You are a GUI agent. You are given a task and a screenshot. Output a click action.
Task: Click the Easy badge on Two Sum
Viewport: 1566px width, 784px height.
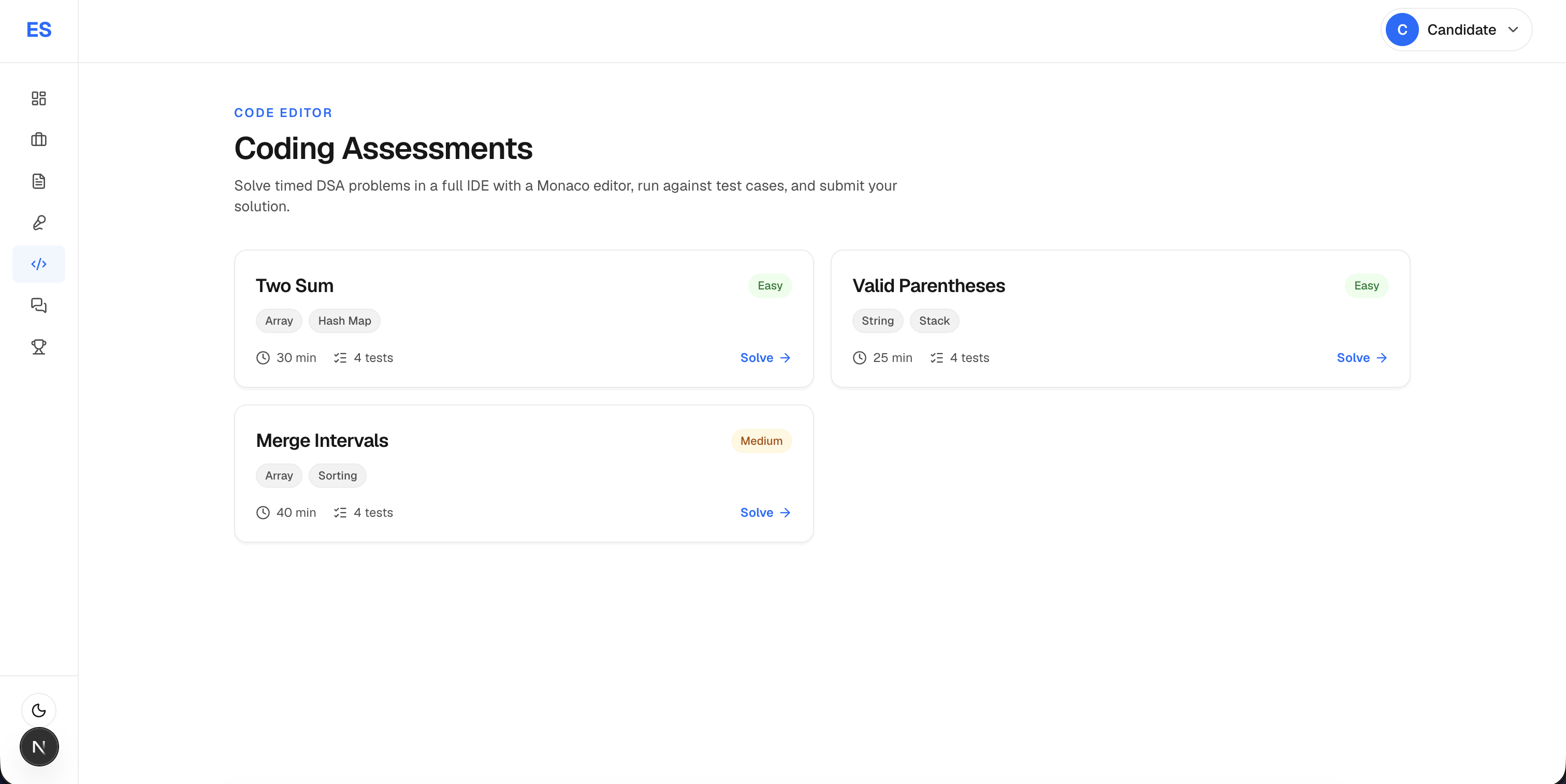tap(770, 286)
